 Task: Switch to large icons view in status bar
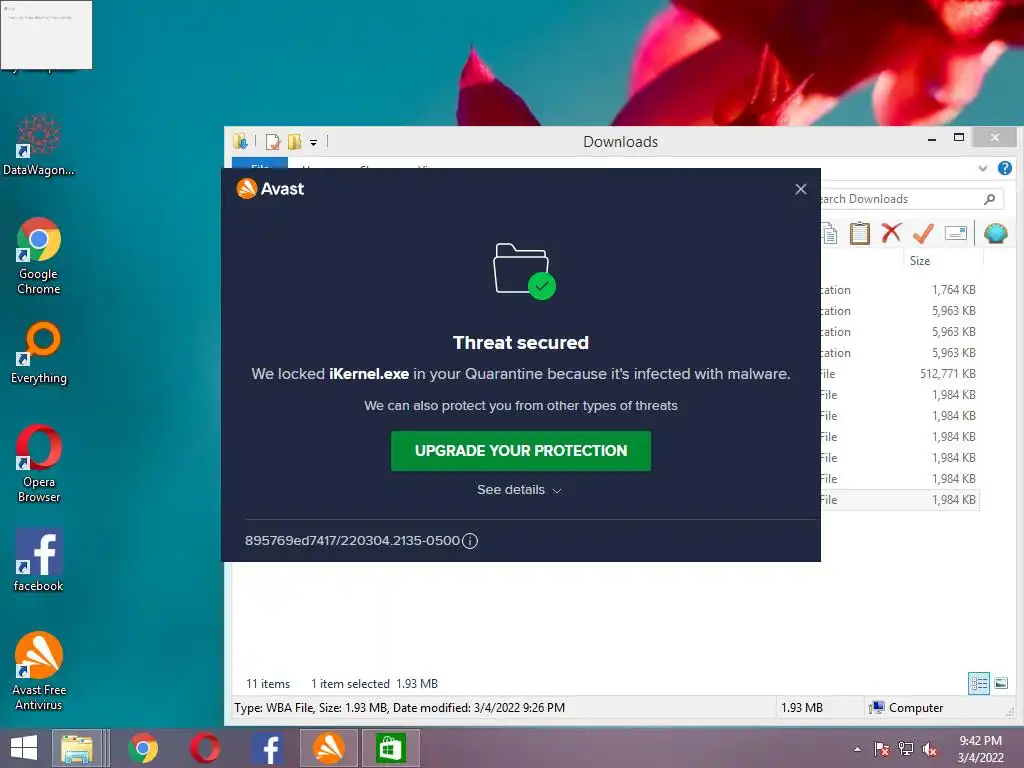pos(1000,684)
